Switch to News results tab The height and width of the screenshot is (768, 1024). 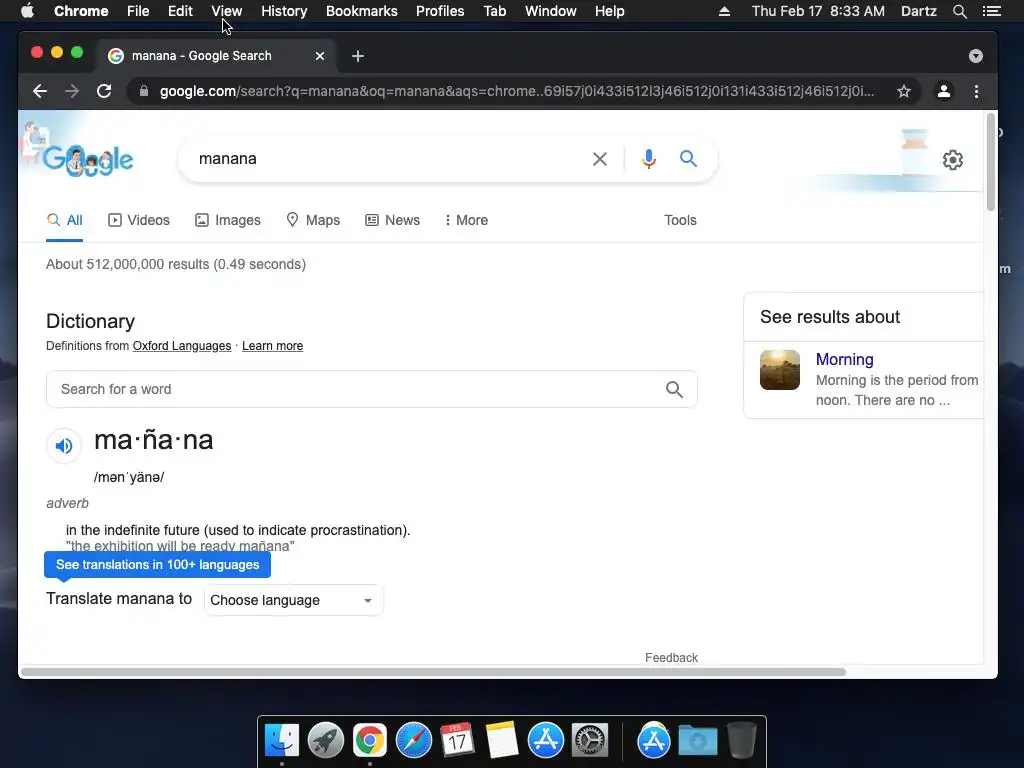pos(392,221)
